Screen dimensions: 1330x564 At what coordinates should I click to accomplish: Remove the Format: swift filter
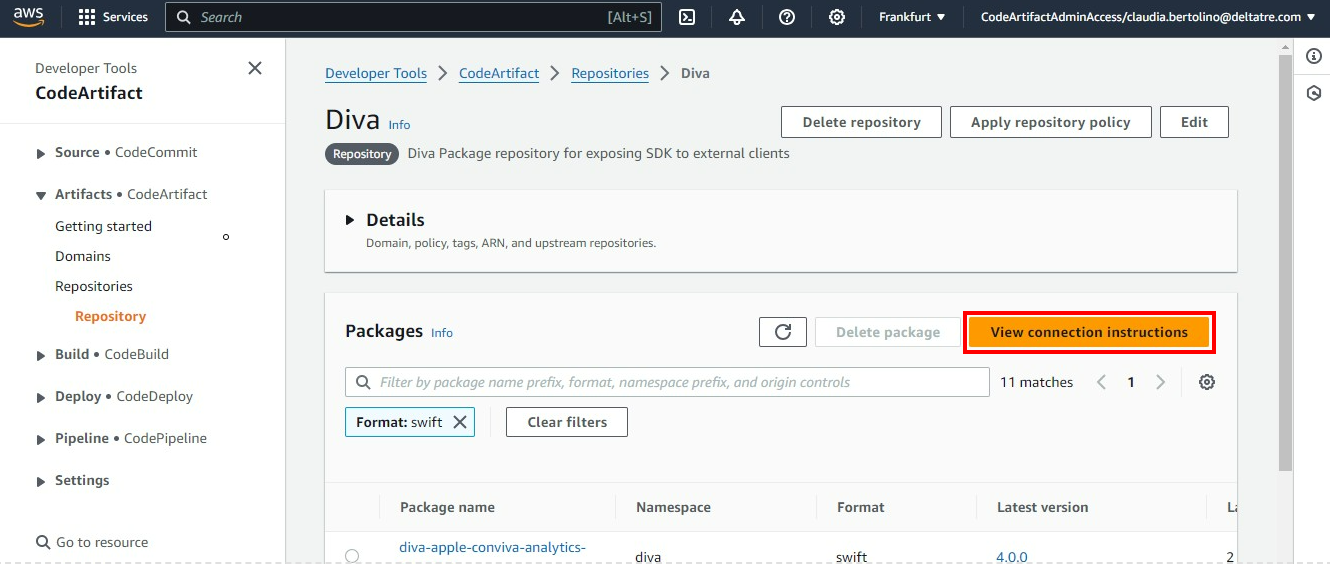(x=460, y=422)
